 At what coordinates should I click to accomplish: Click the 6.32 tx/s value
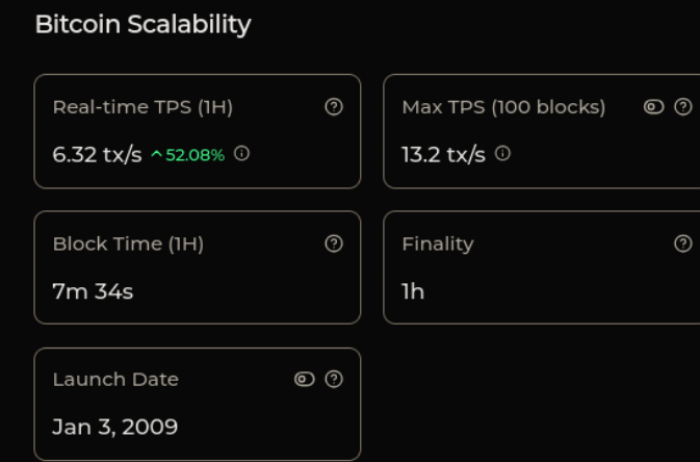pos(97,155)
